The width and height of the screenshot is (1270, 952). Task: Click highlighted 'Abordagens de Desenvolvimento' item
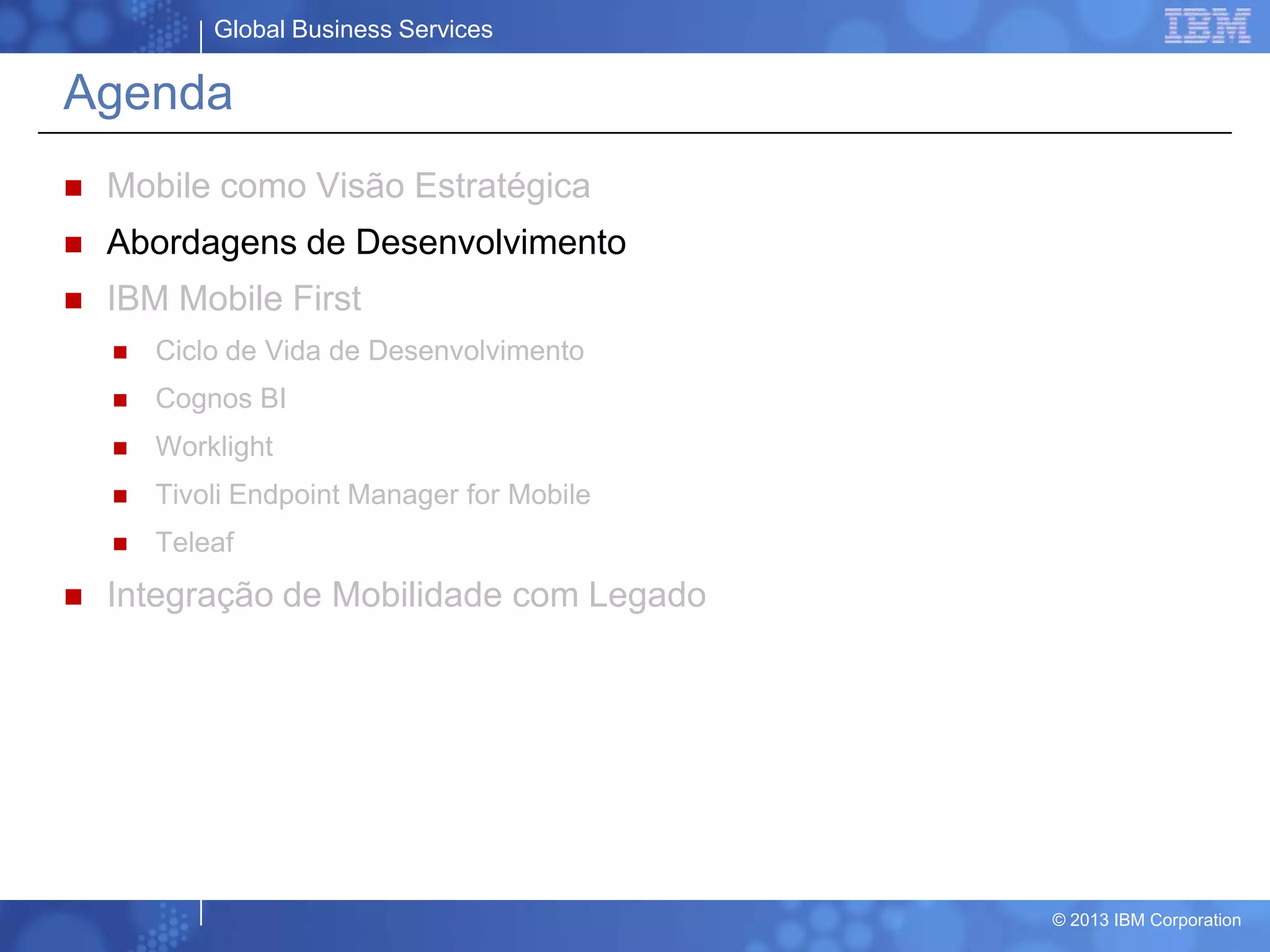(366, 242)
